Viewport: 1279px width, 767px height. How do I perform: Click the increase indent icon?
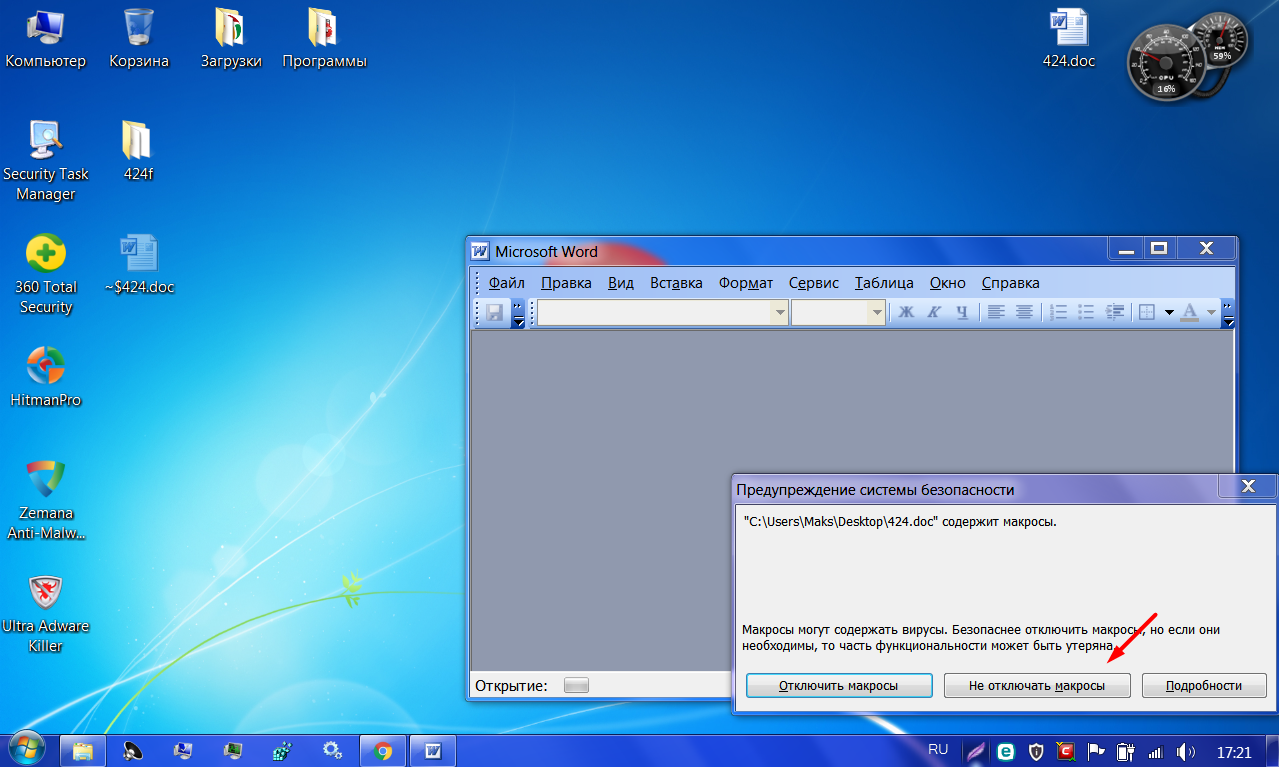pyautogui.click(x=1116, y=312)
